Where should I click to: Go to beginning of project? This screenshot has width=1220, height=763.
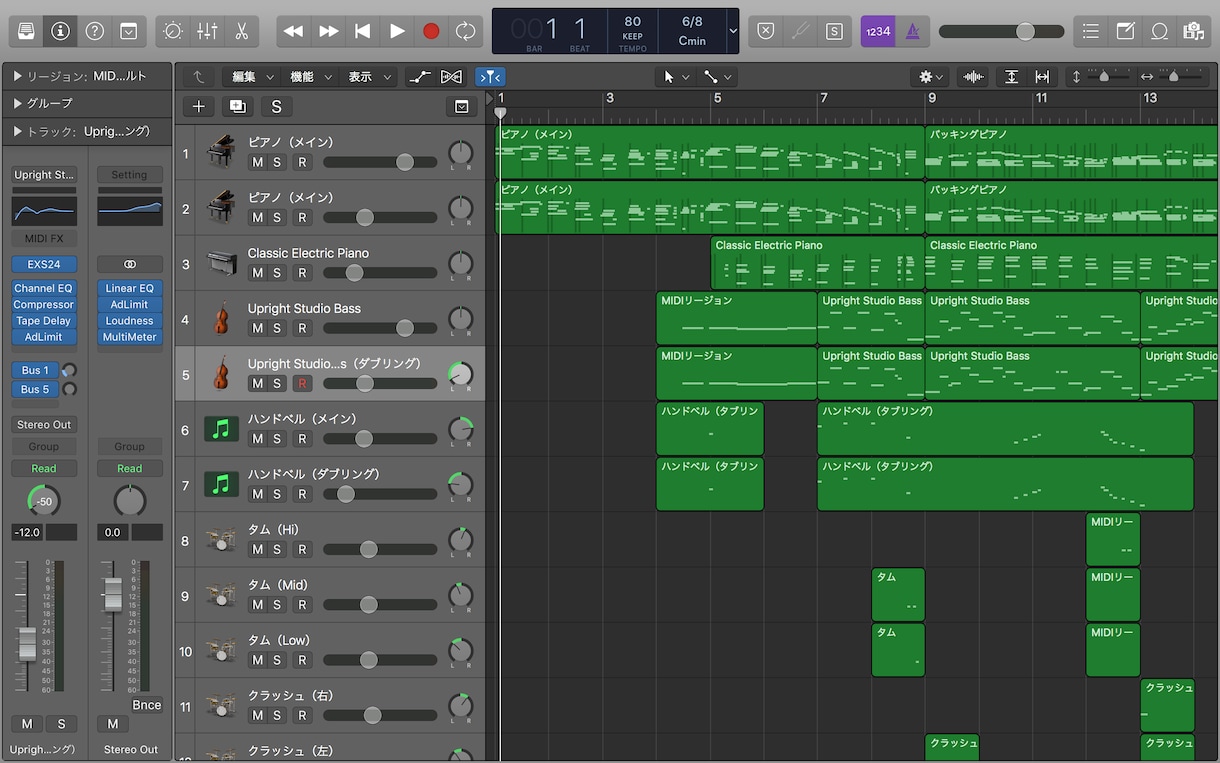362,31
